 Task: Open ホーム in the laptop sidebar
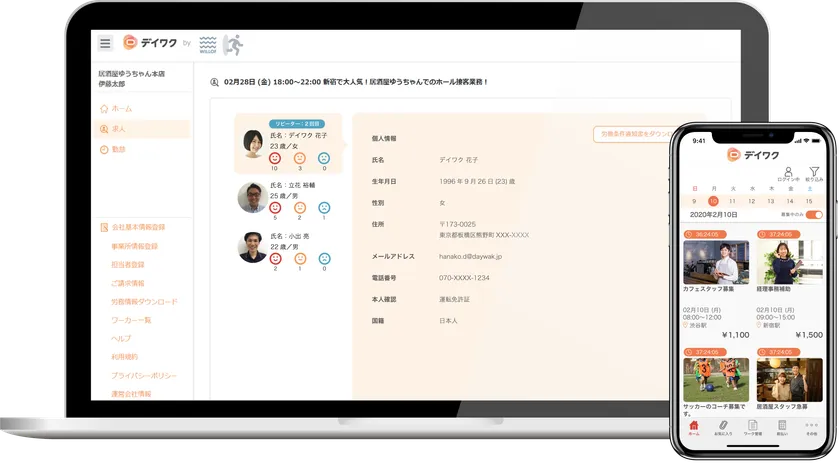(116, 109)
